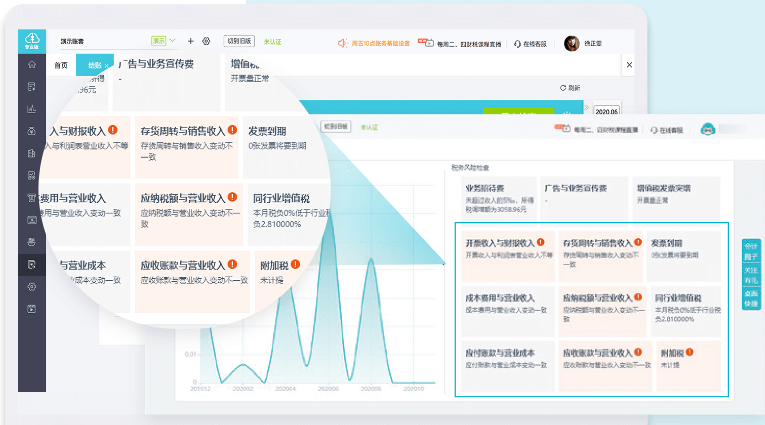Open the chart statistics icon in sidebar
The image size is (765, 425).
(32, 108)
